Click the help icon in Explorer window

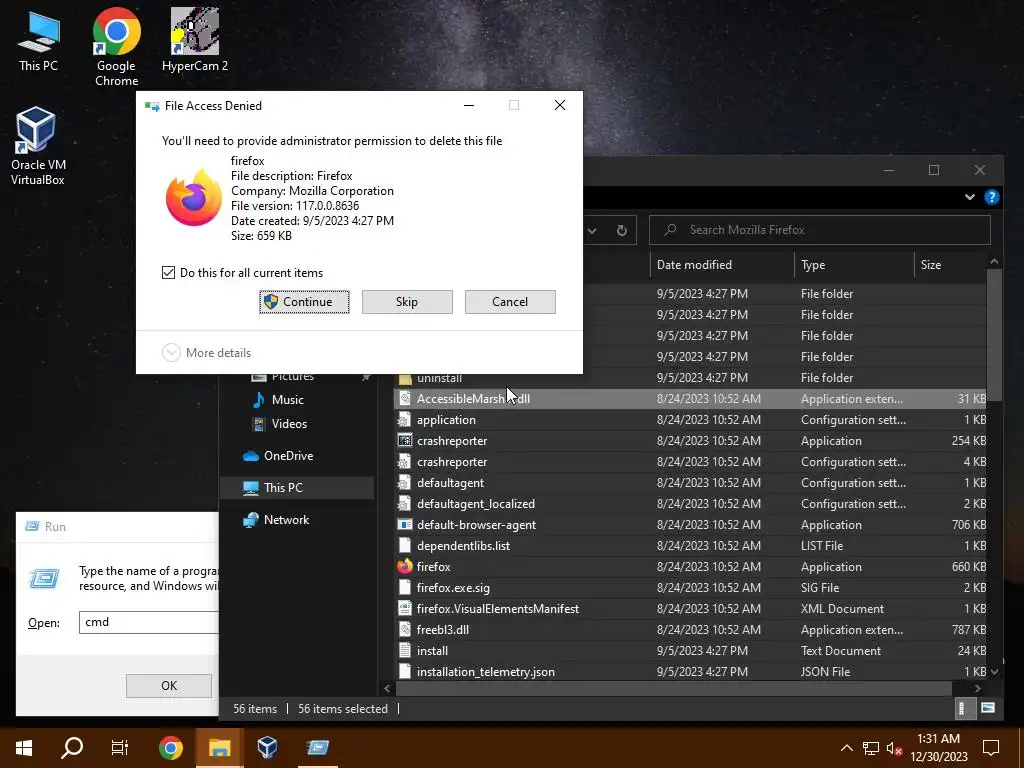pyautogui.click(x=991, y=197)
